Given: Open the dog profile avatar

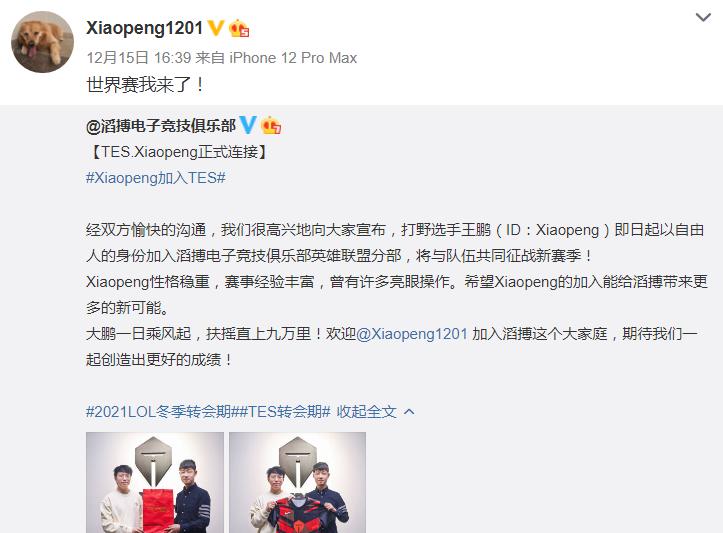Looking at the screenshot, I should pos(42,42).
